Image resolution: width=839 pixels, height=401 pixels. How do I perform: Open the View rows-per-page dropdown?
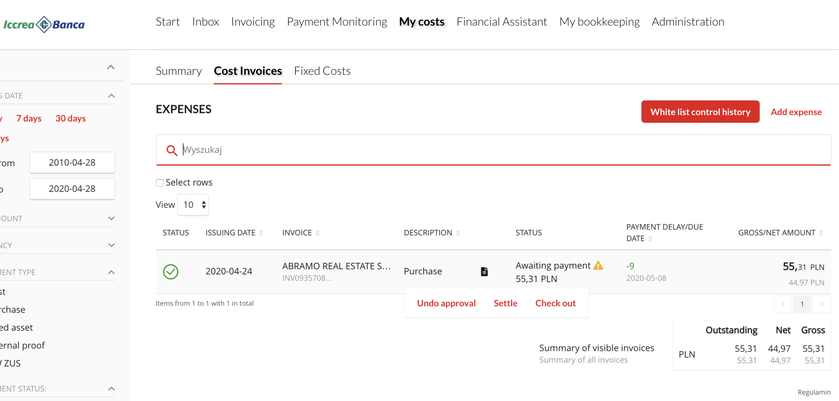193,205
